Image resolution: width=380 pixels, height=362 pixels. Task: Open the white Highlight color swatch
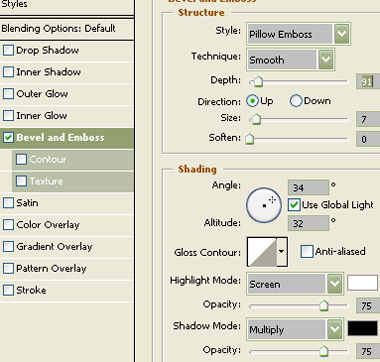[x=362, y=283]
